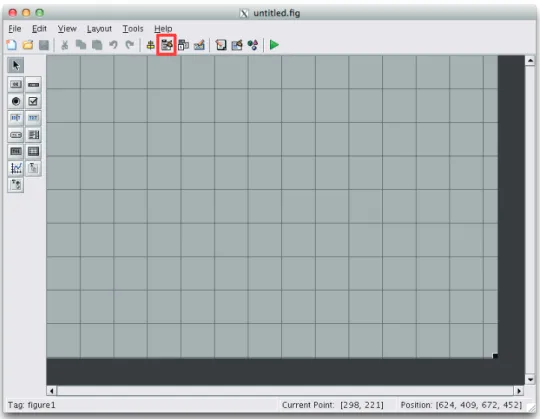The width and height of the screenshot is (540, 419).
Task: Open the File menu
Action: [x=15, y=29]
